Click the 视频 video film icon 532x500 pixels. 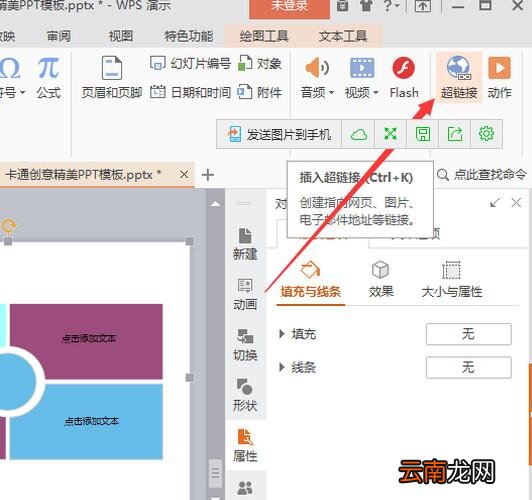(x=362, y=68)
